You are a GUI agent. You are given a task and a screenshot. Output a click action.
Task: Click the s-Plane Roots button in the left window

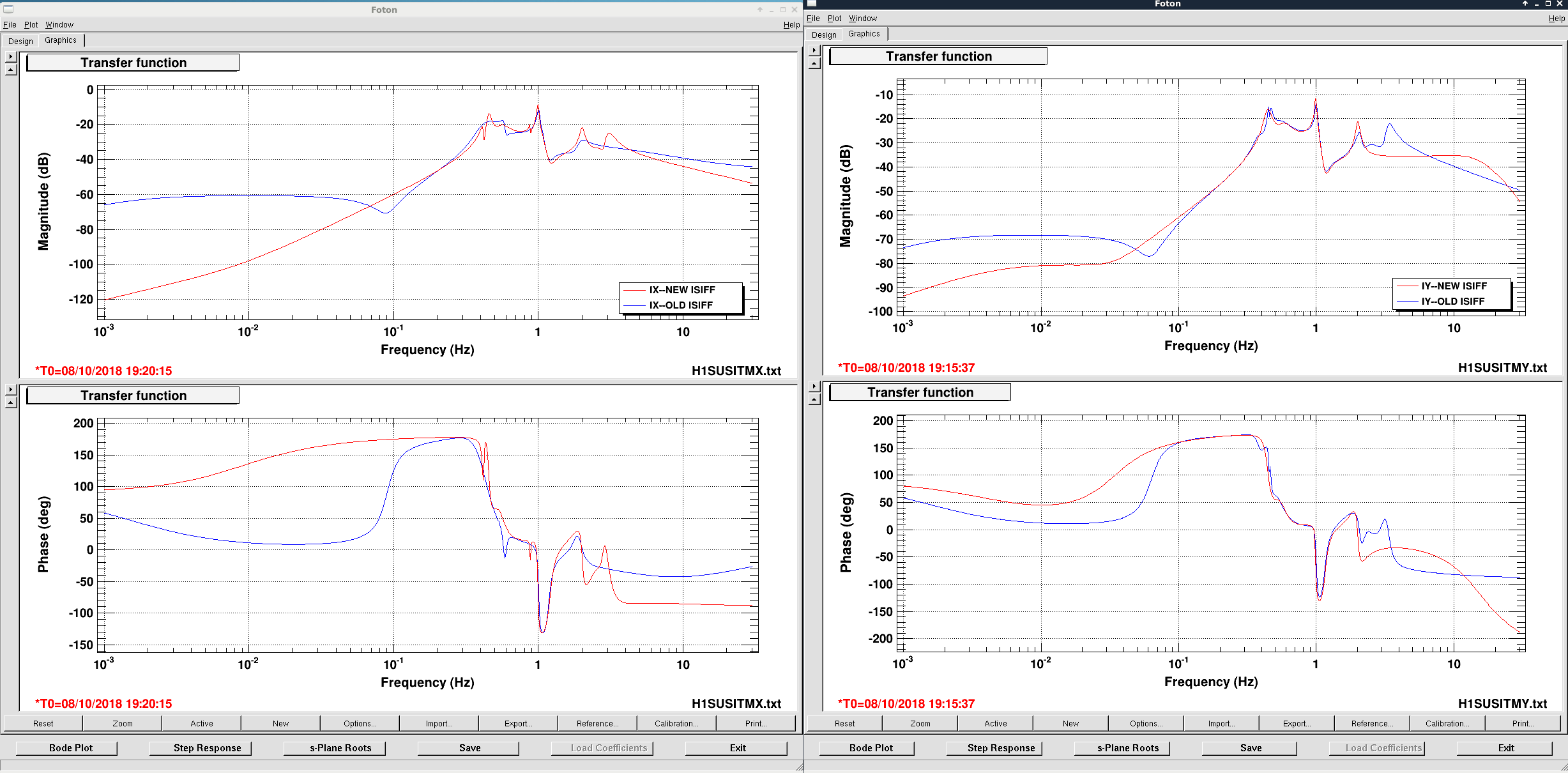(x=340, y=747)
